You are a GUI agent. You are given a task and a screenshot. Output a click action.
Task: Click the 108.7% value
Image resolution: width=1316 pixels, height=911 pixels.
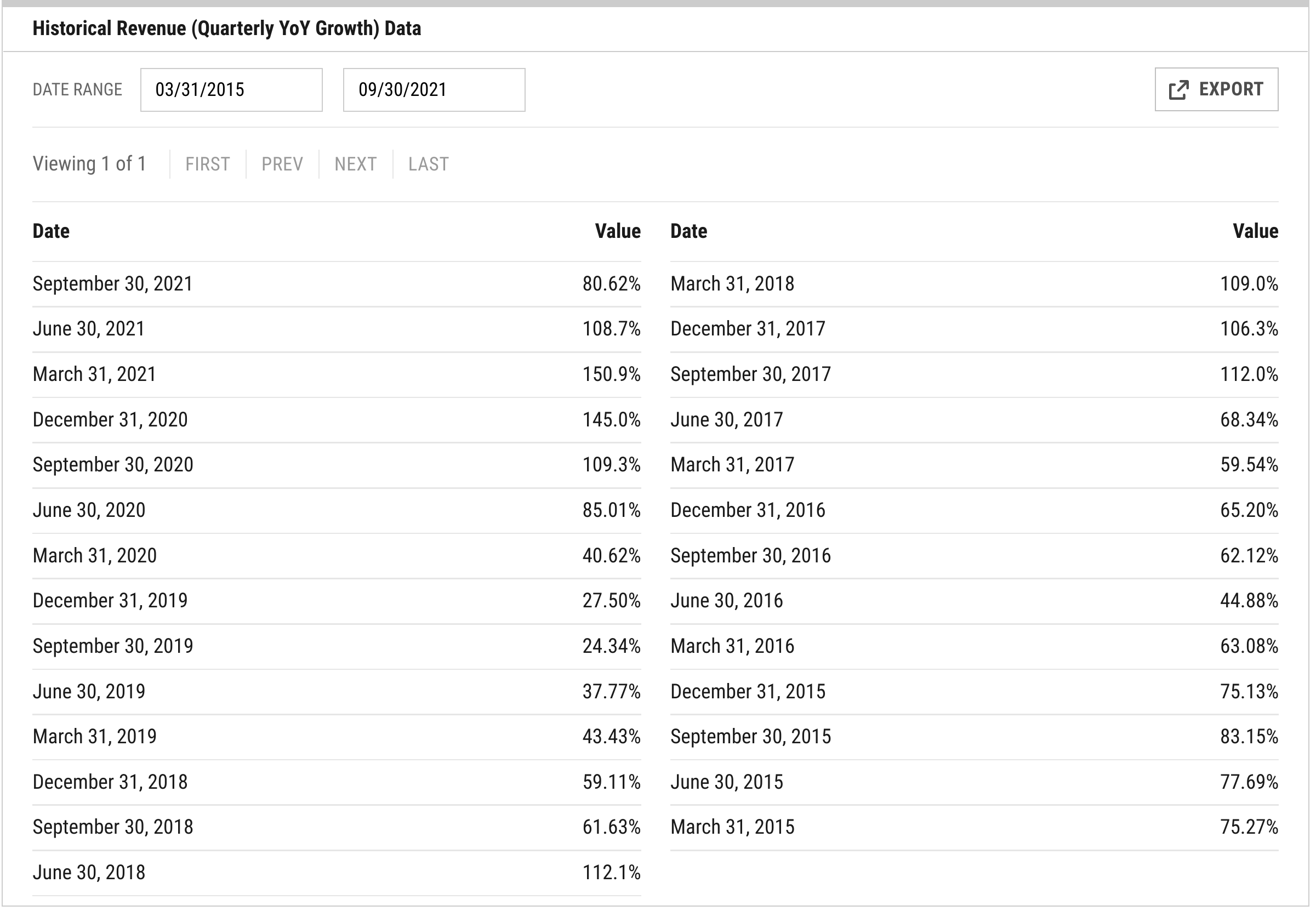point(611,329)
